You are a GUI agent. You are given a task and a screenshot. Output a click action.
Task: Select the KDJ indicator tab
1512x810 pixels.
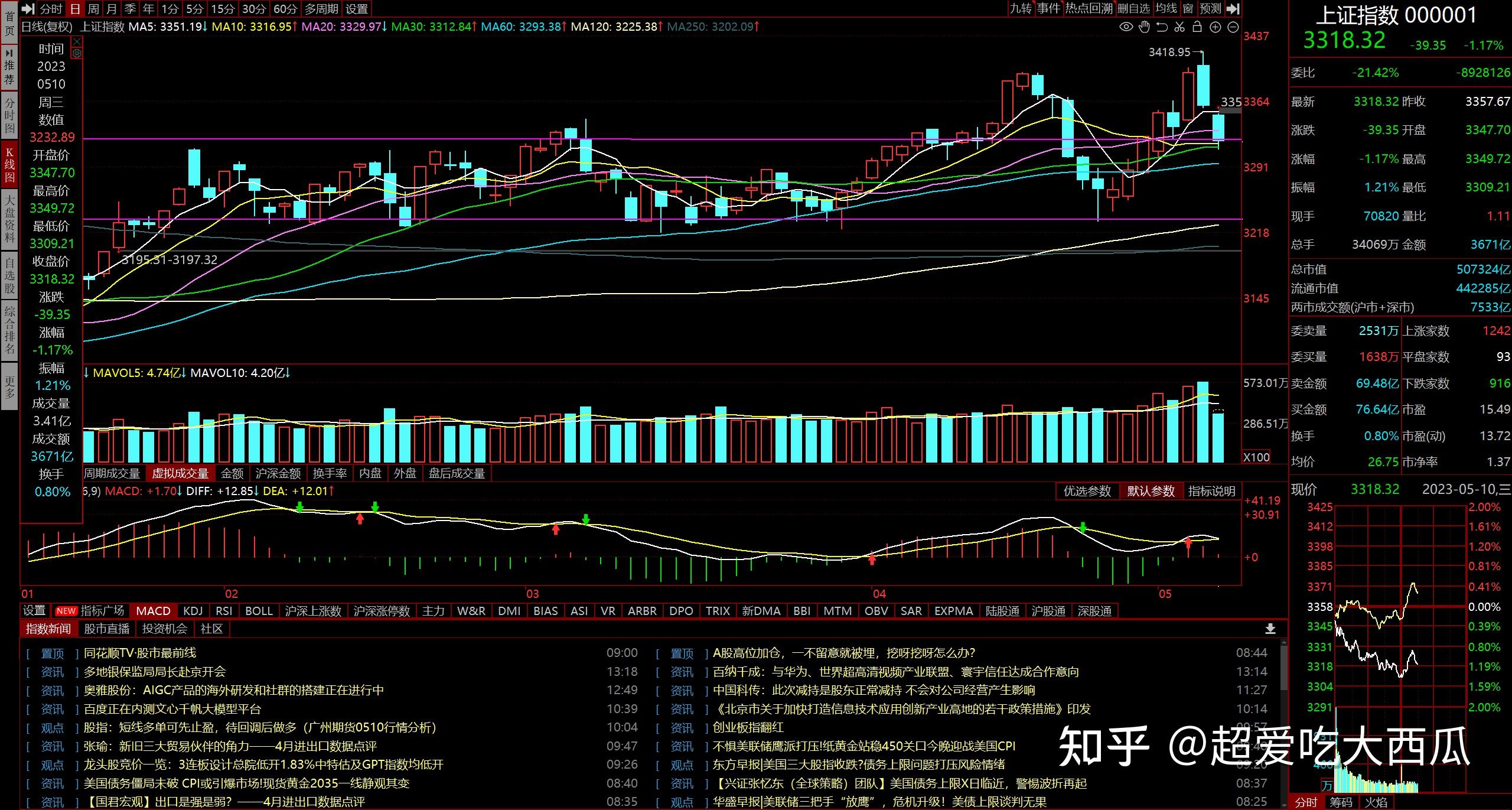click(x=193, y=611)
